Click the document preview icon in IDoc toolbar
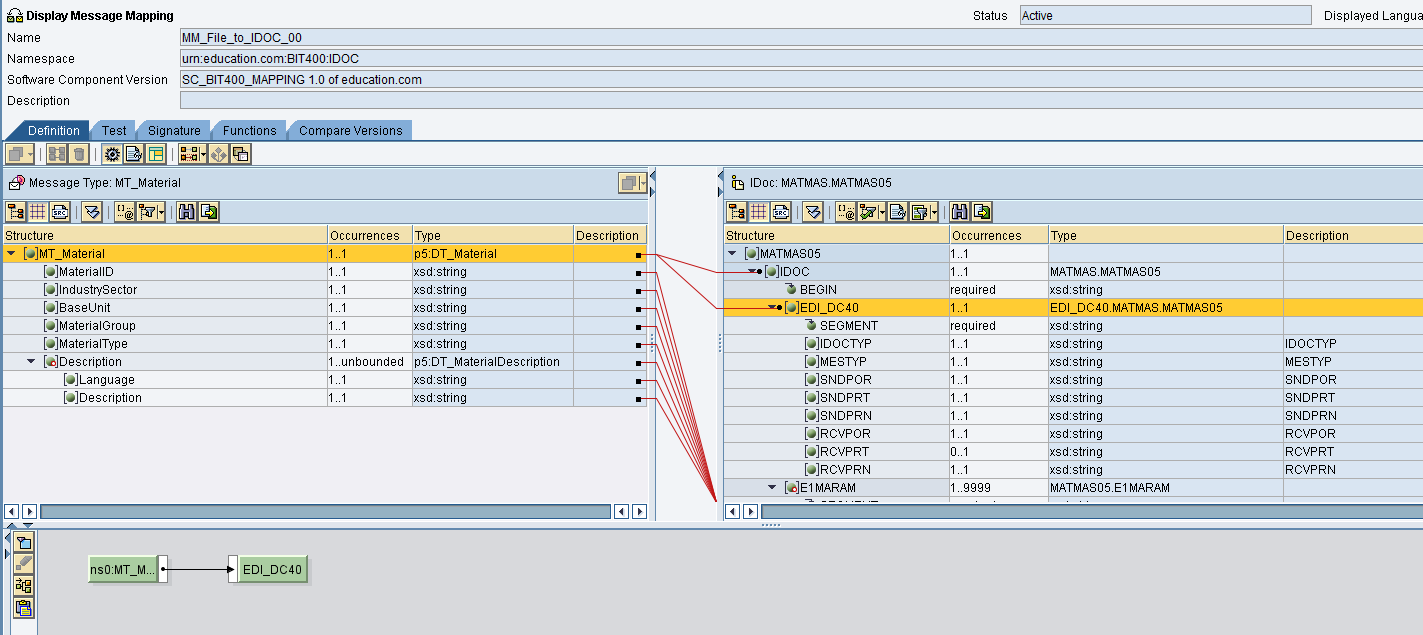Screen dimensions: 1423x635 click(897, 212)
